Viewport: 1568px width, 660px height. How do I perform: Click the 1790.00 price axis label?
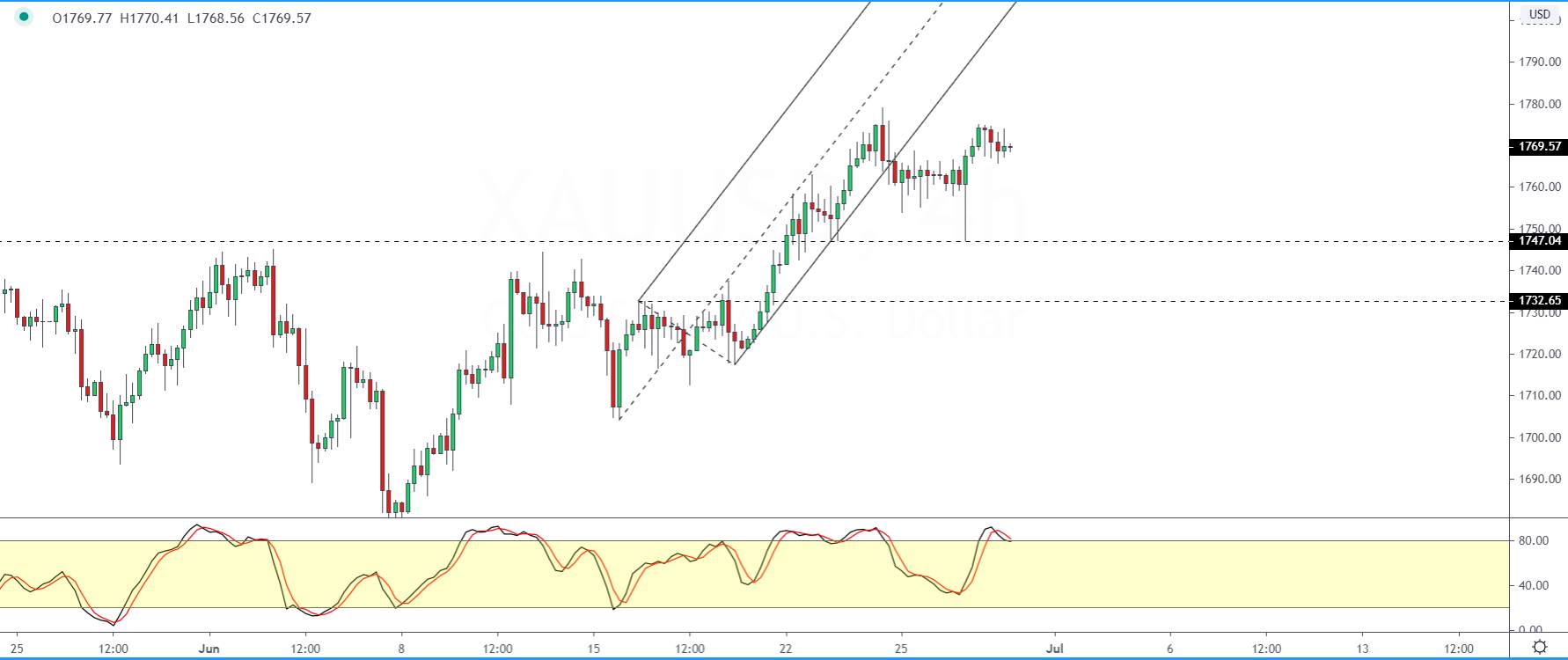coord(1540,62)
